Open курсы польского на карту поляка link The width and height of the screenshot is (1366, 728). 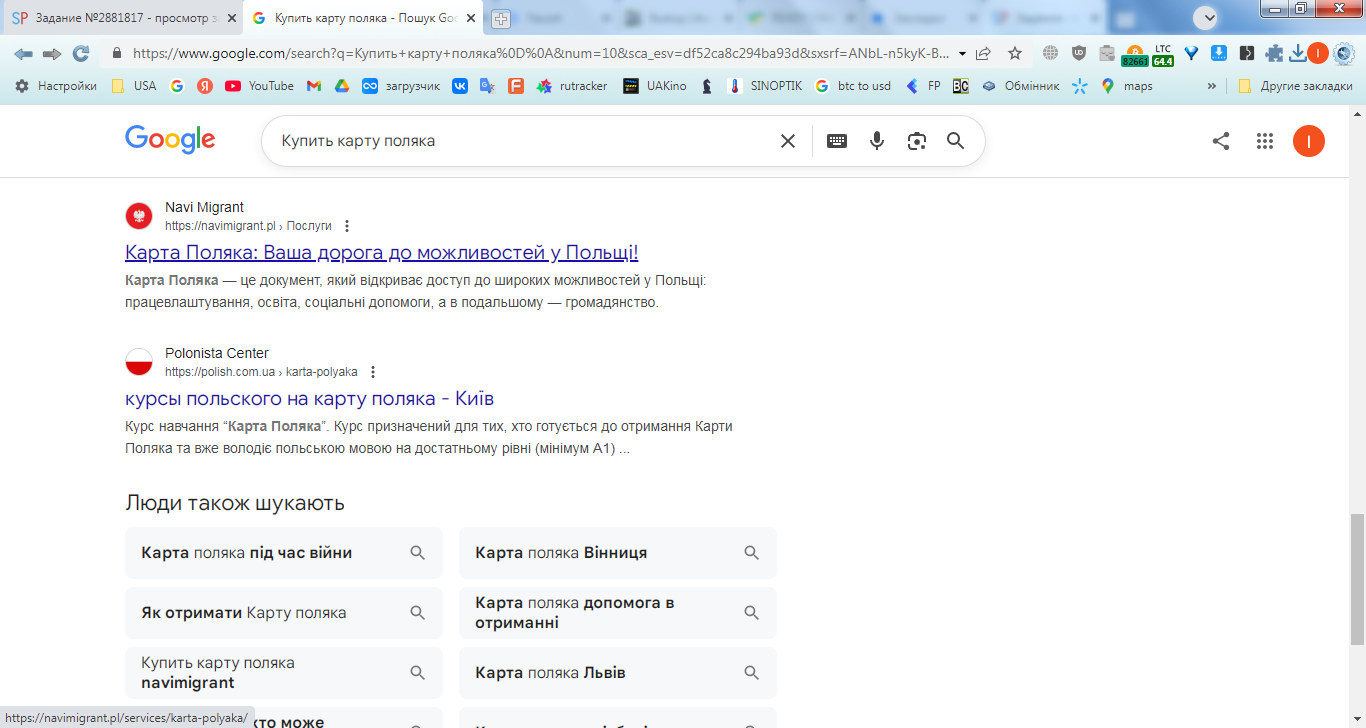(310, 399)
